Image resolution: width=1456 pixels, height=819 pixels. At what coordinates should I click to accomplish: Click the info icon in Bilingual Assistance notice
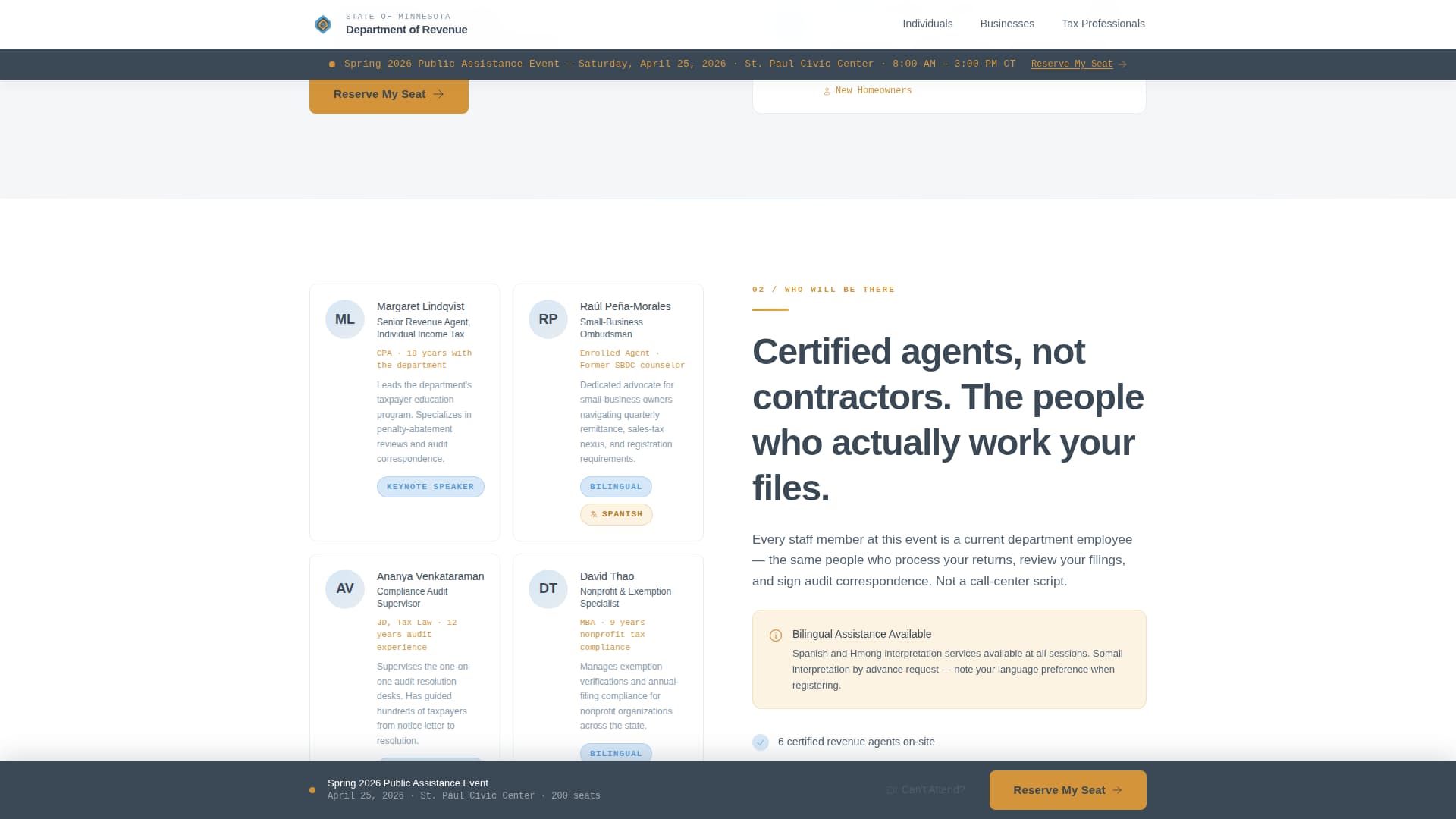pyautogui.click(x=776, y=635)
